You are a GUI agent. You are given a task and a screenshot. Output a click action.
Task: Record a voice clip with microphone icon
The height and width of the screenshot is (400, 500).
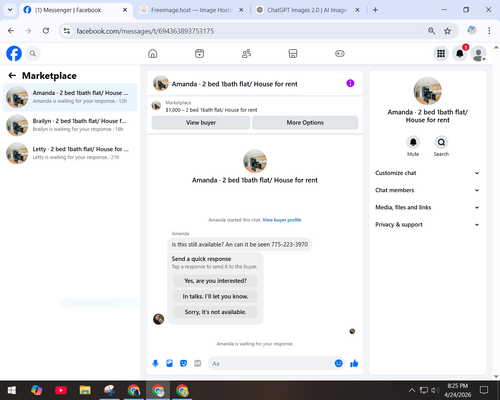pyautogui.click(x=155, y=363)
